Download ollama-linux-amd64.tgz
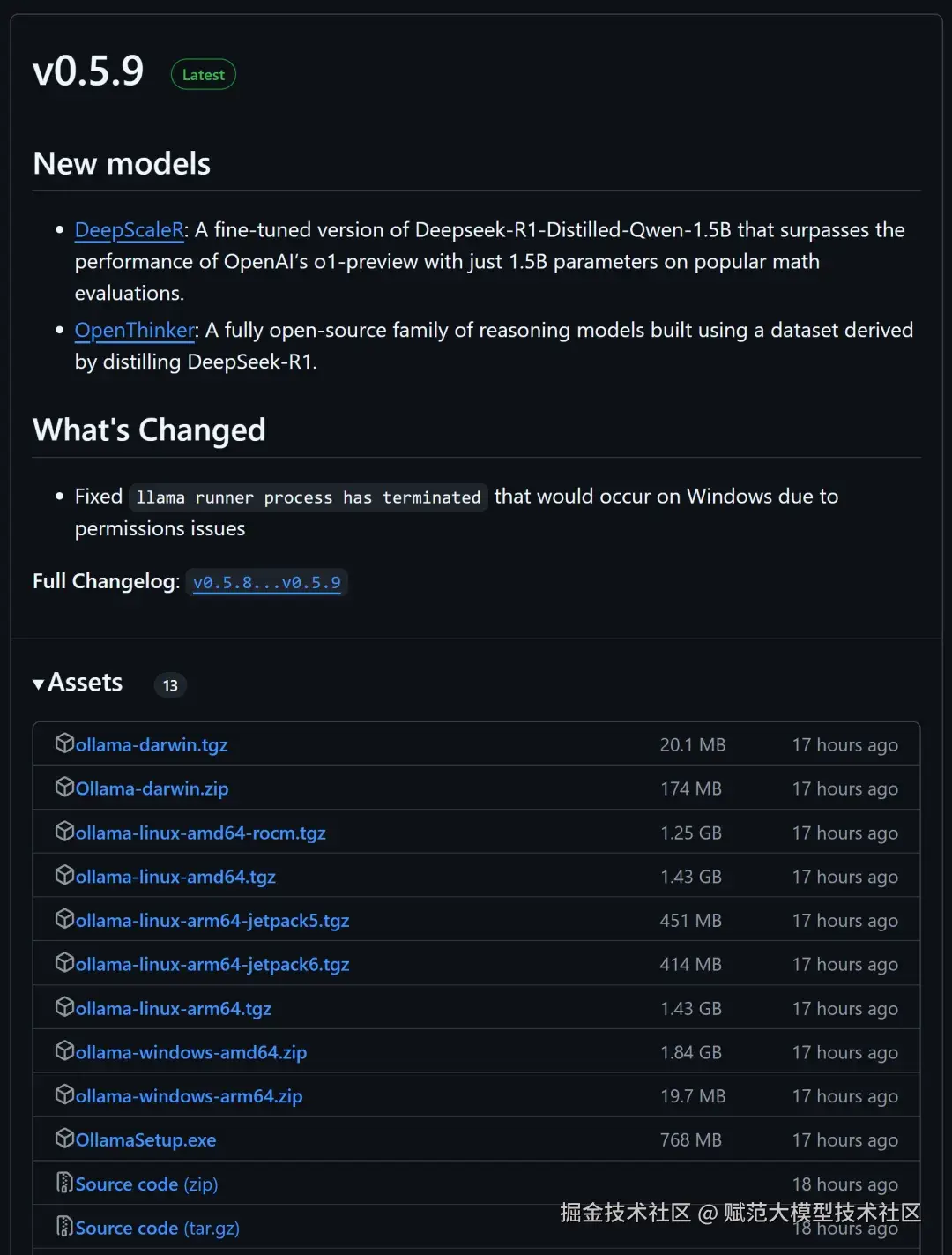The image size is (952, 1255). click(175, 877)
